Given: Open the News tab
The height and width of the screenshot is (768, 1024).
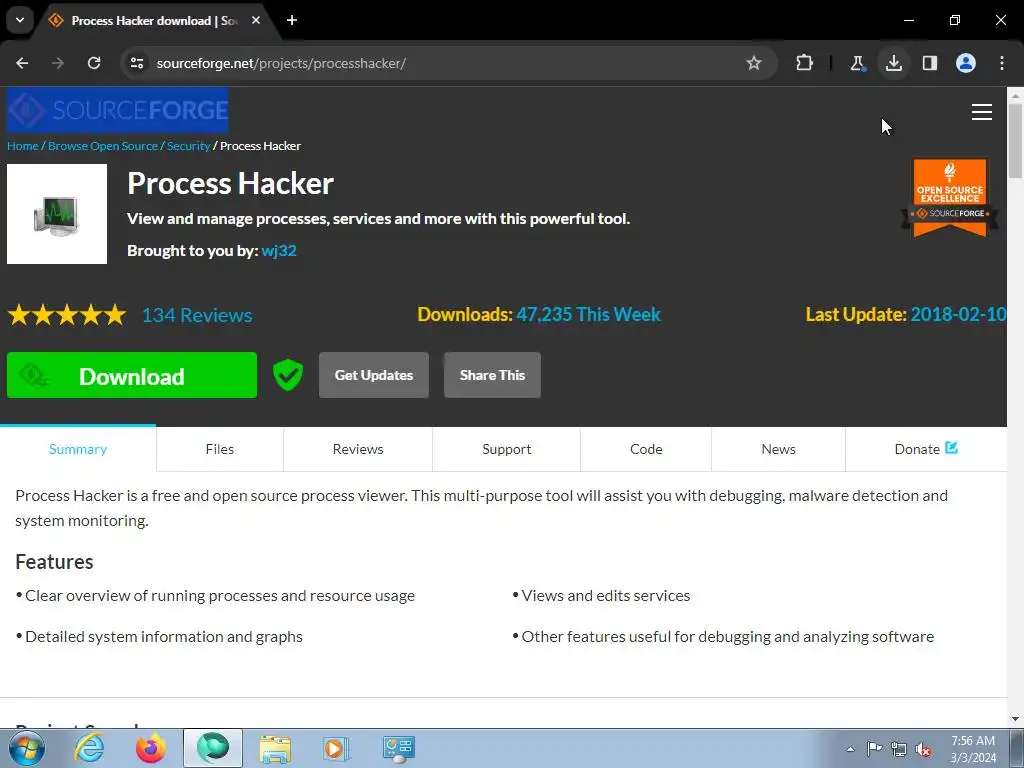Looking at the screenshot, I should (x=778, y=449).
